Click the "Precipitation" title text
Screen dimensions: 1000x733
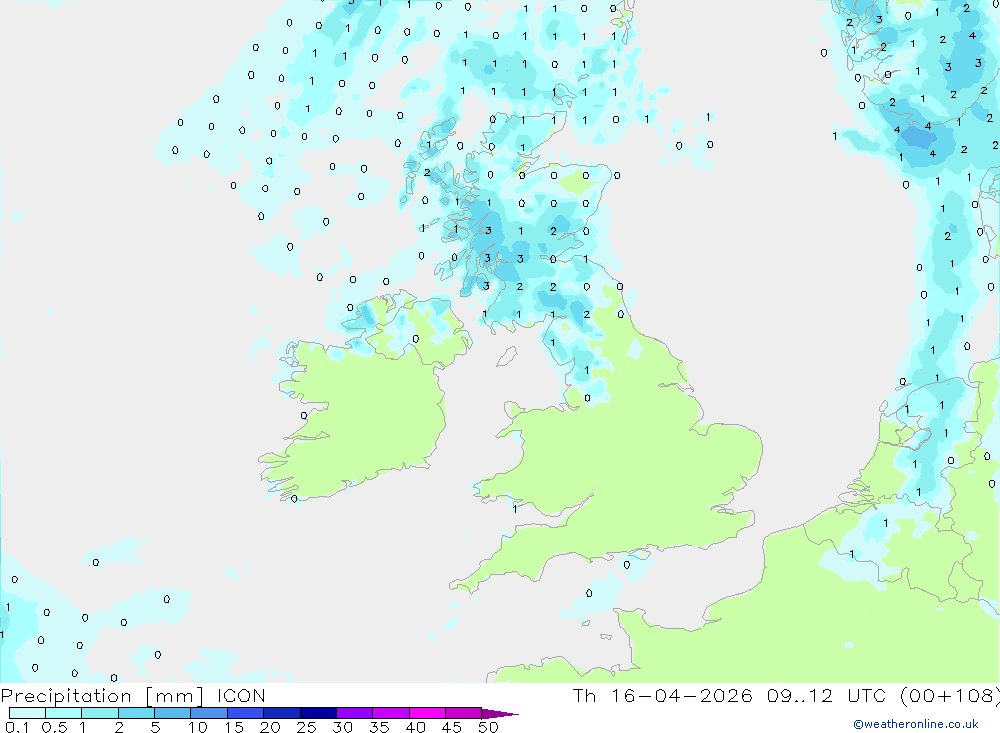(66, 696)
